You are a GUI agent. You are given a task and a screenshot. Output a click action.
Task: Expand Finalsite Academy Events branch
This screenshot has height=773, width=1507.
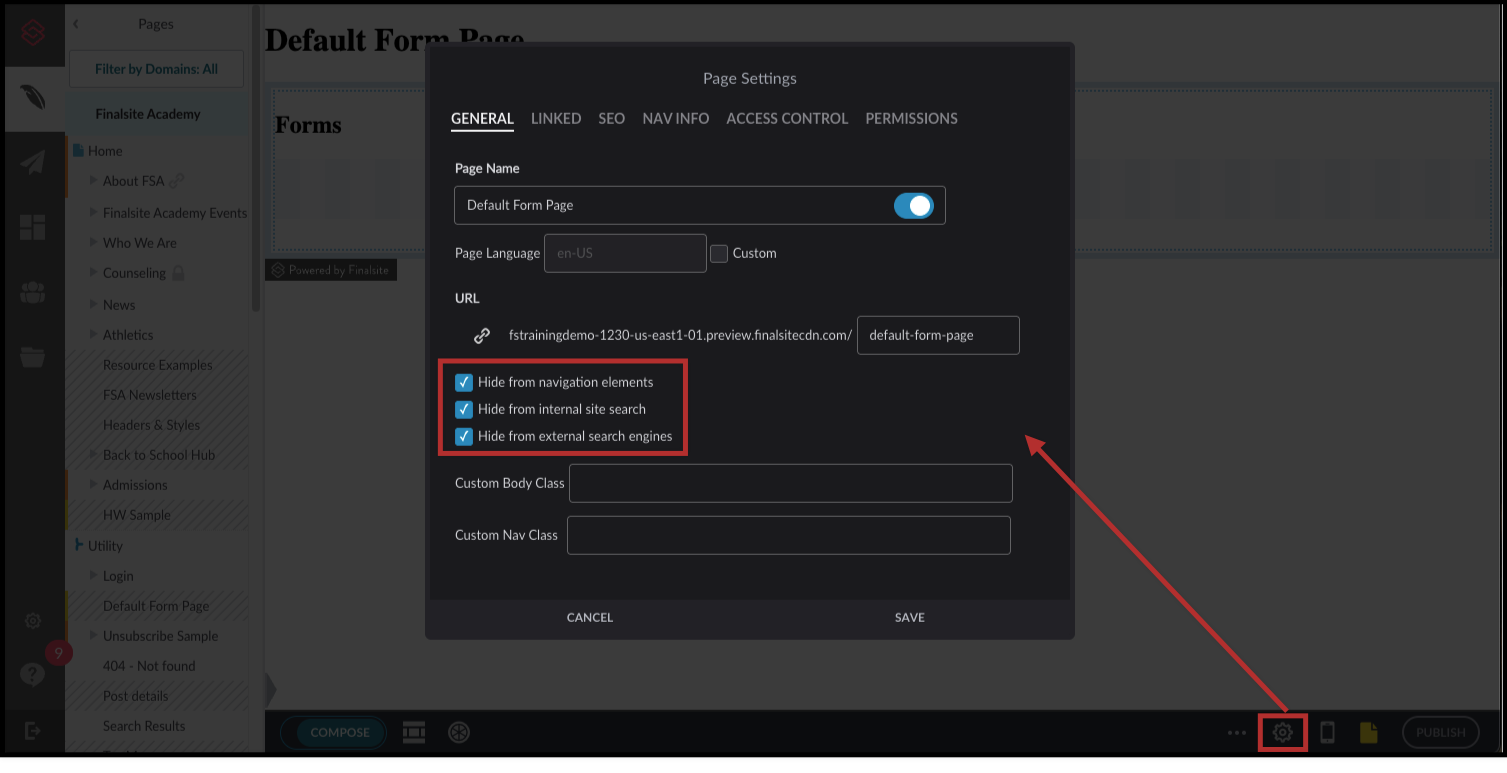click(93, 212)
